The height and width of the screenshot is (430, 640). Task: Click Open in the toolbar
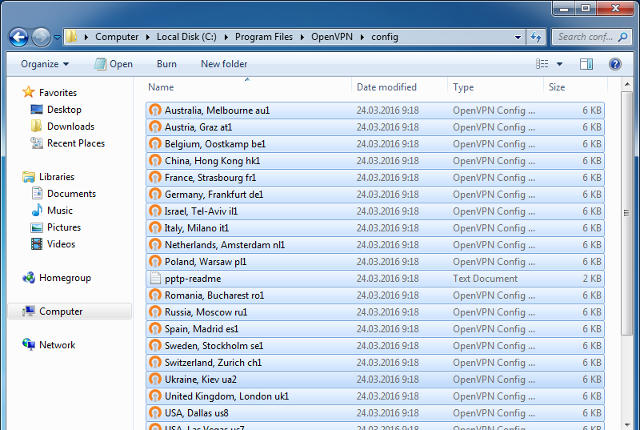tap(113, 64)
